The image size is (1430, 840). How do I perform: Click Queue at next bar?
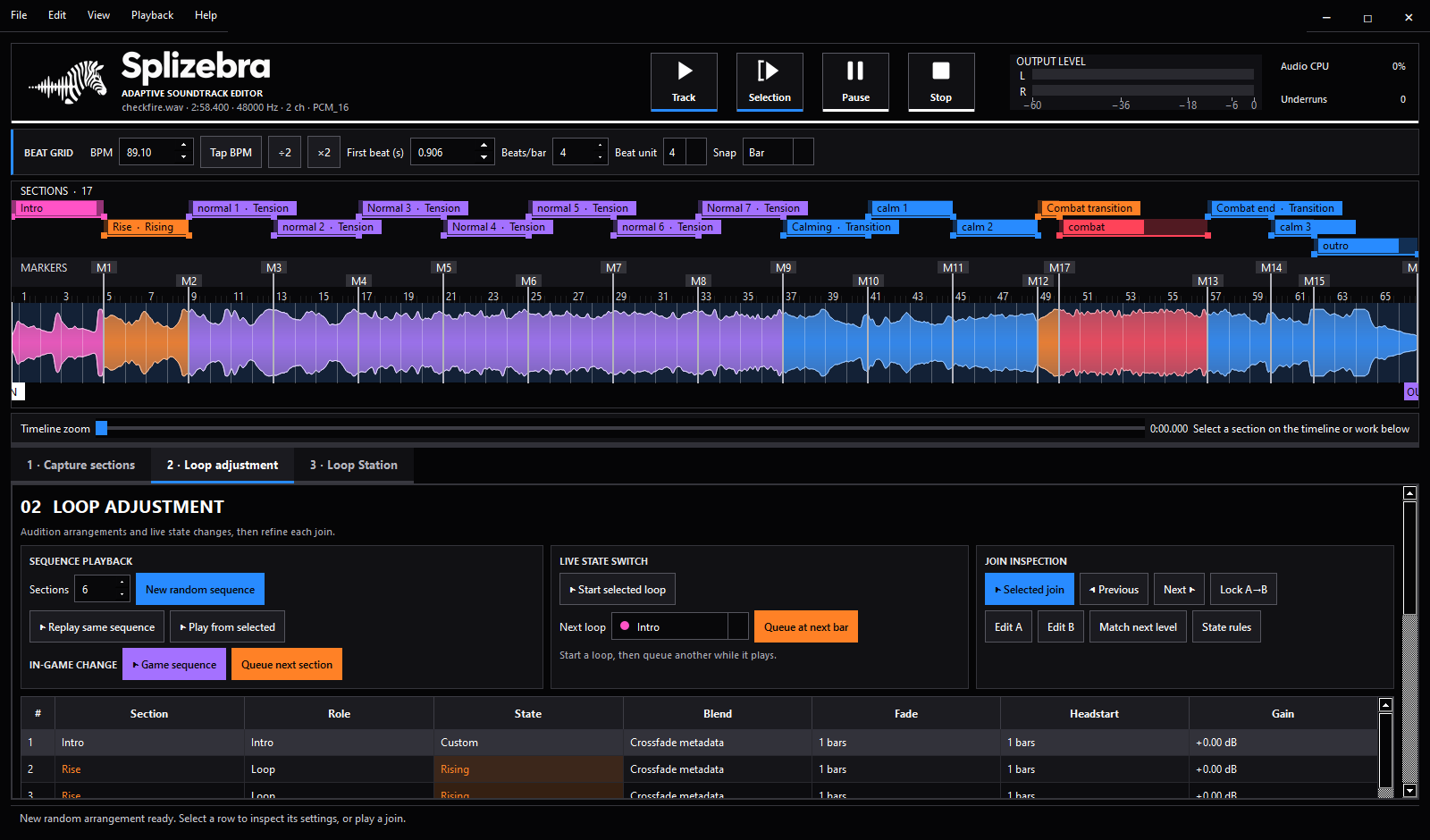(x=806, y=627)
